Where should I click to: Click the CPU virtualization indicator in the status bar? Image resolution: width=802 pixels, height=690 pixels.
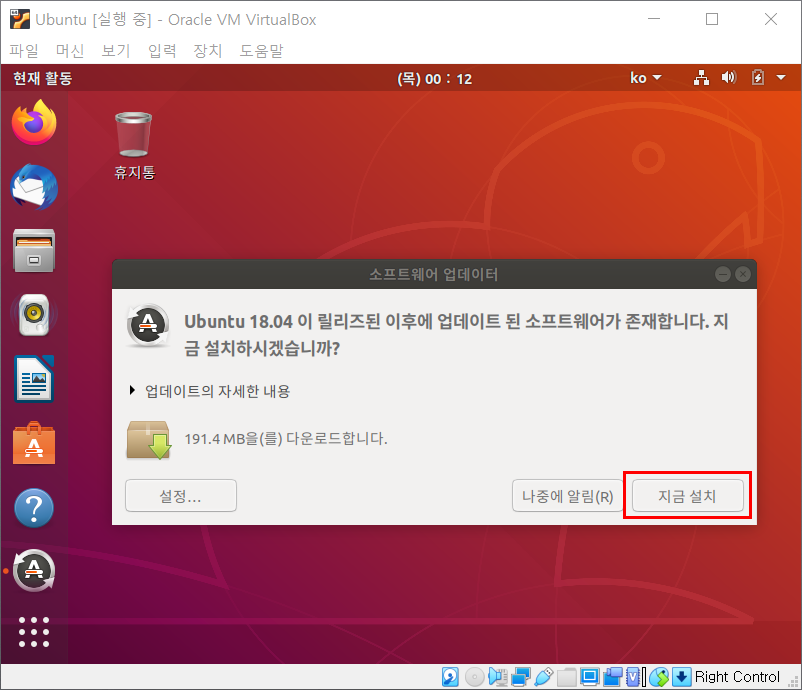point(633,677)
